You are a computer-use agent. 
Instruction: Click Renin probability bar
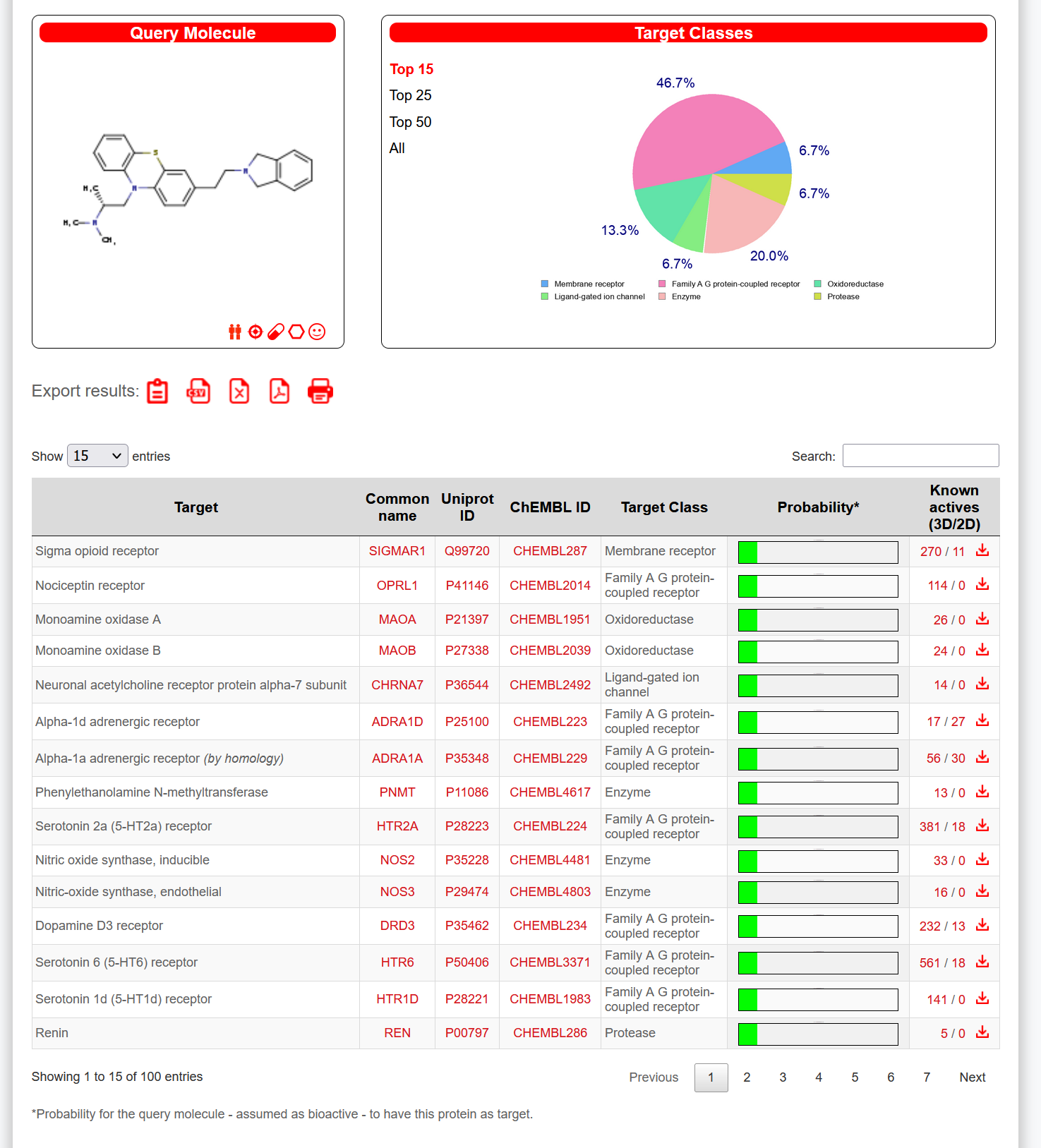[818, 1034]
